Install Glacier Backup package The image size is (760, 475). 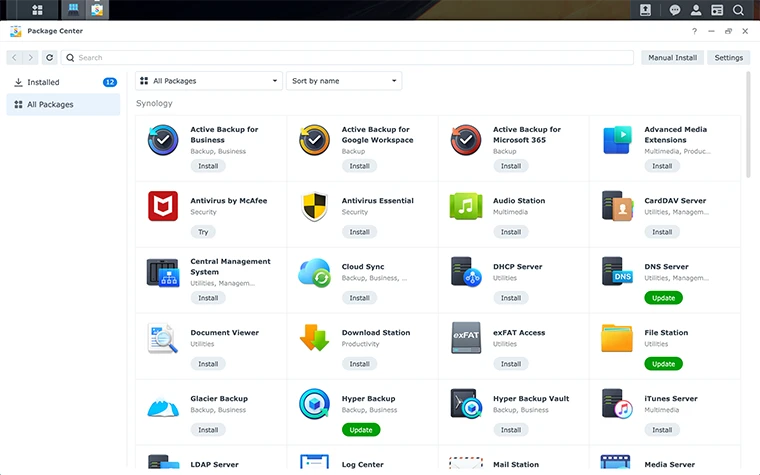208,430
